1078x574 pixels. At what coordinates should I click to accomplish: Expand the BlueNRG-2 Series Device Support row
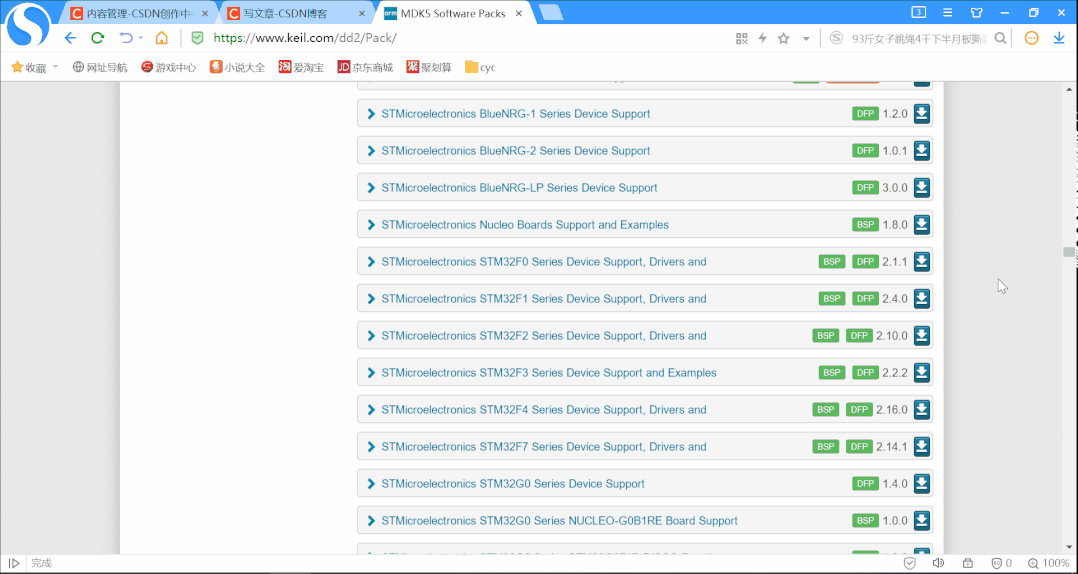point(371,151)
